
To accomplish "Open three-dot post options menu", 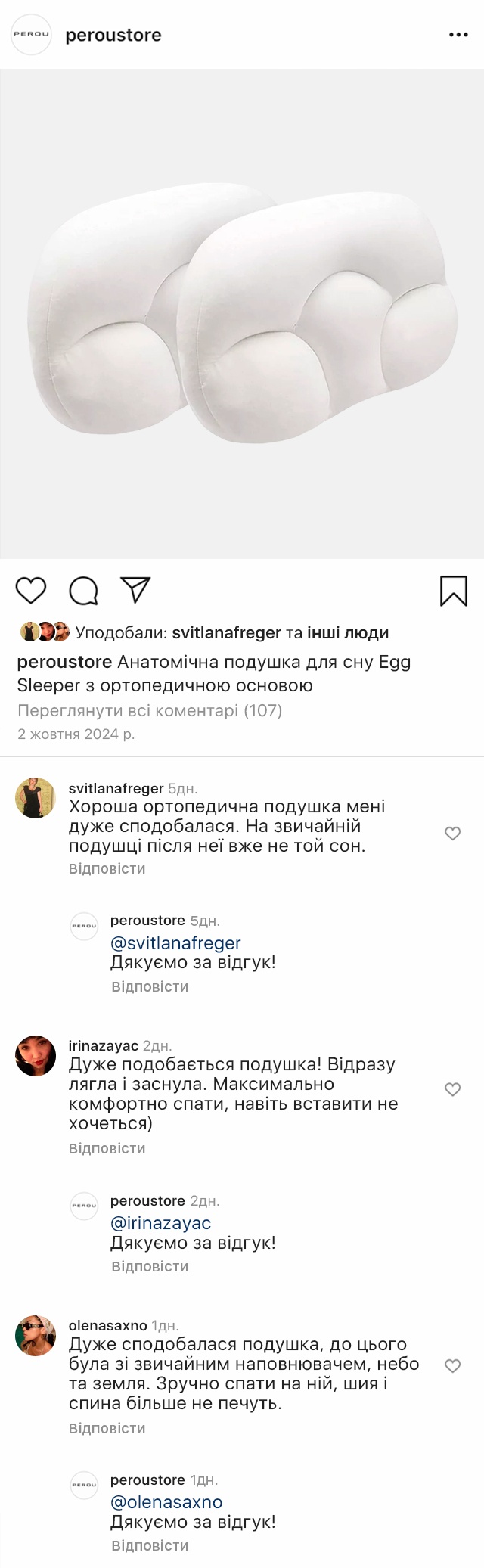I will click(458, 35).
